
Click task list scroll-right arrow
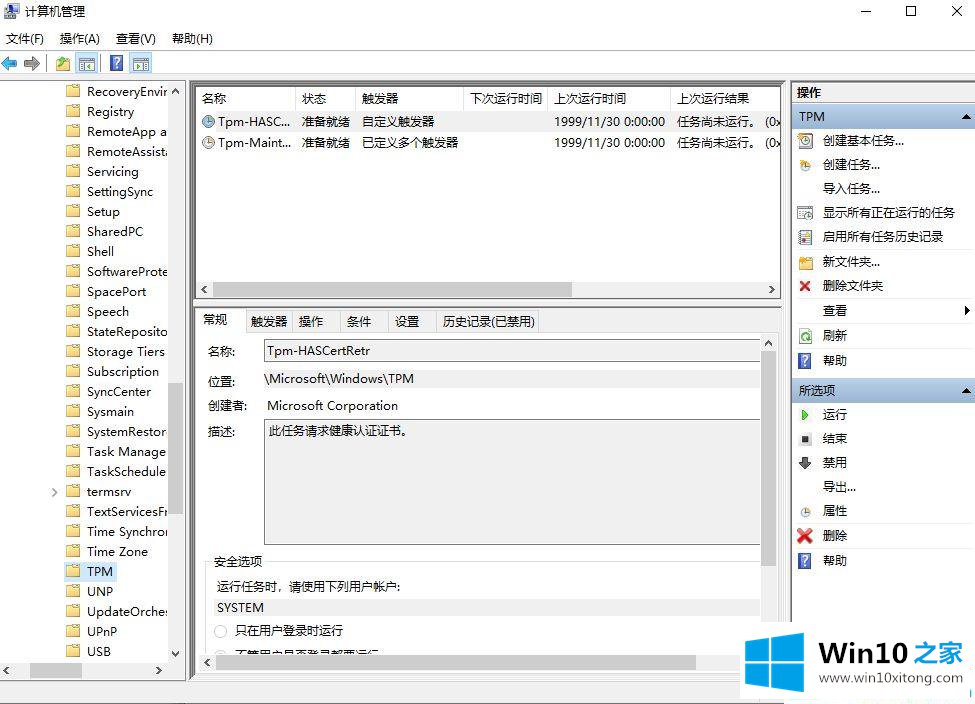click(x=772, y=290)
